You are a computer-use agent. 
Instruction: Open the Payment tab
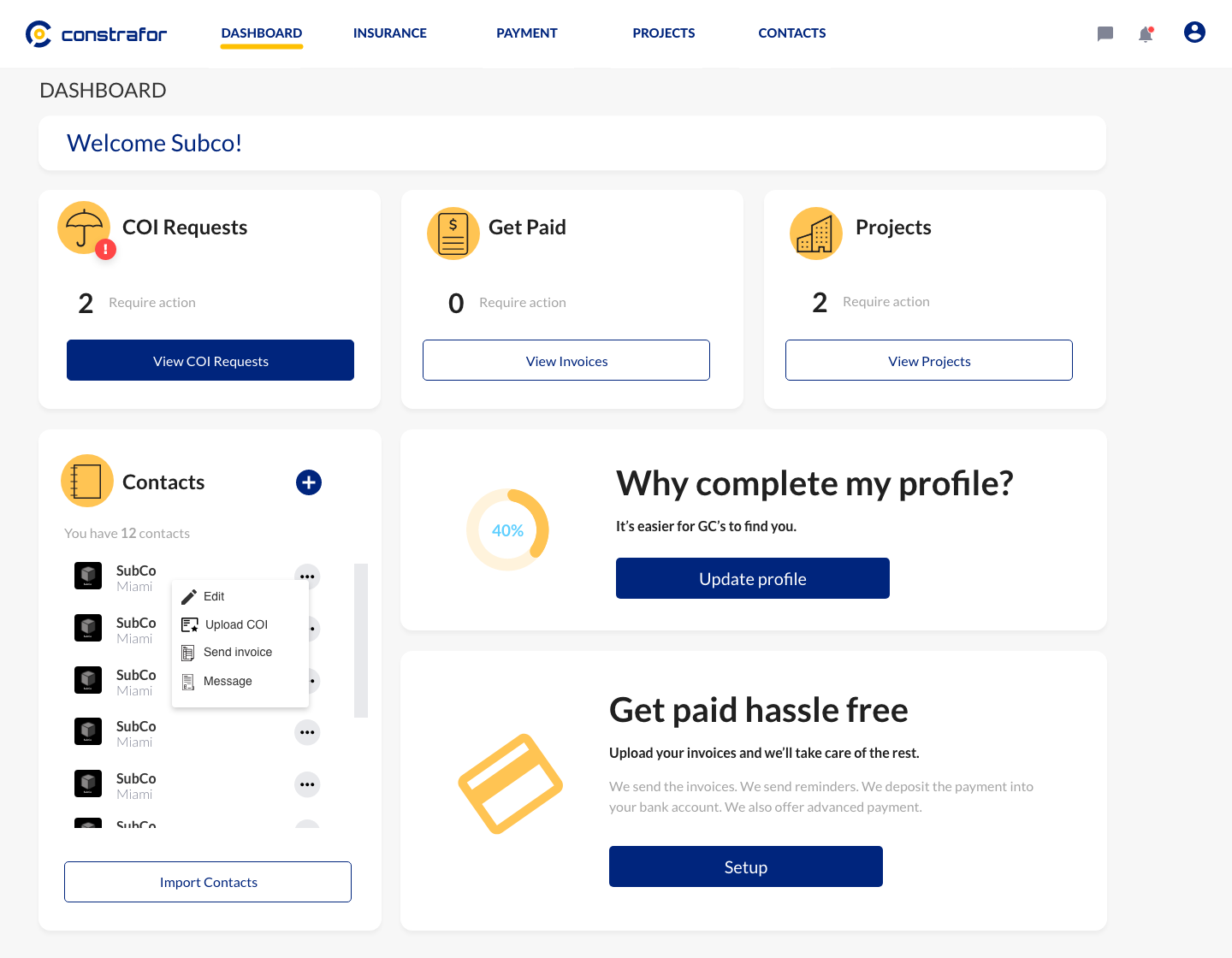click(x=527, y=33)
